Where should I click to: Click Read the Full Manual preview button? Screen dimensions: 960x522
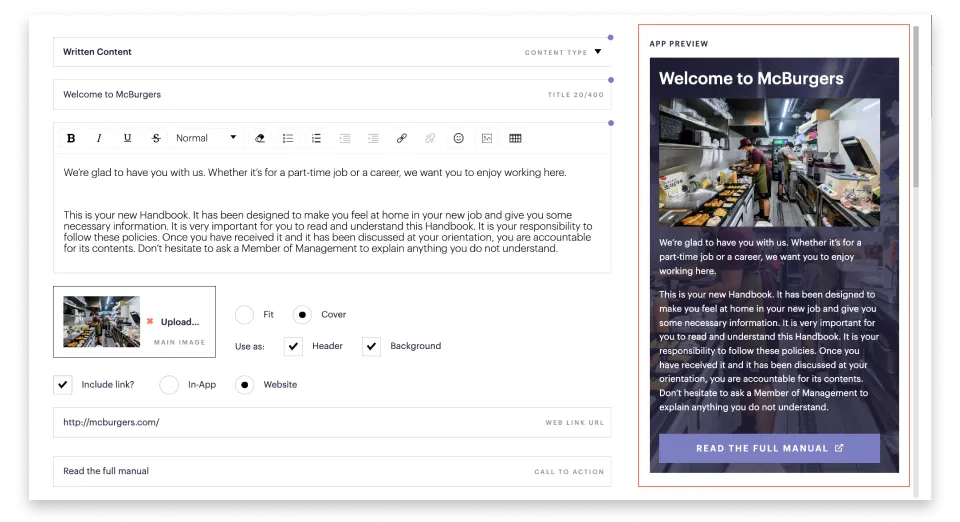click(x=769, y=449)
